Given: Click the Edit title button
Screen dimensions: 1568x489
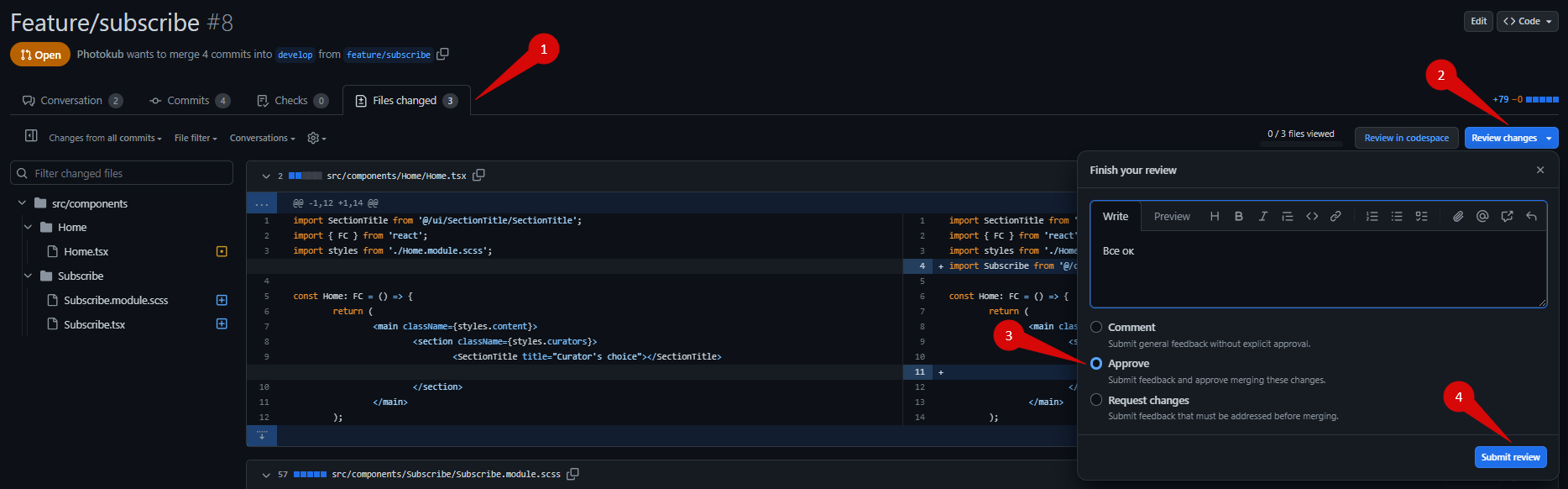Looking at the screenshot, I should (x=1478, y=21).
